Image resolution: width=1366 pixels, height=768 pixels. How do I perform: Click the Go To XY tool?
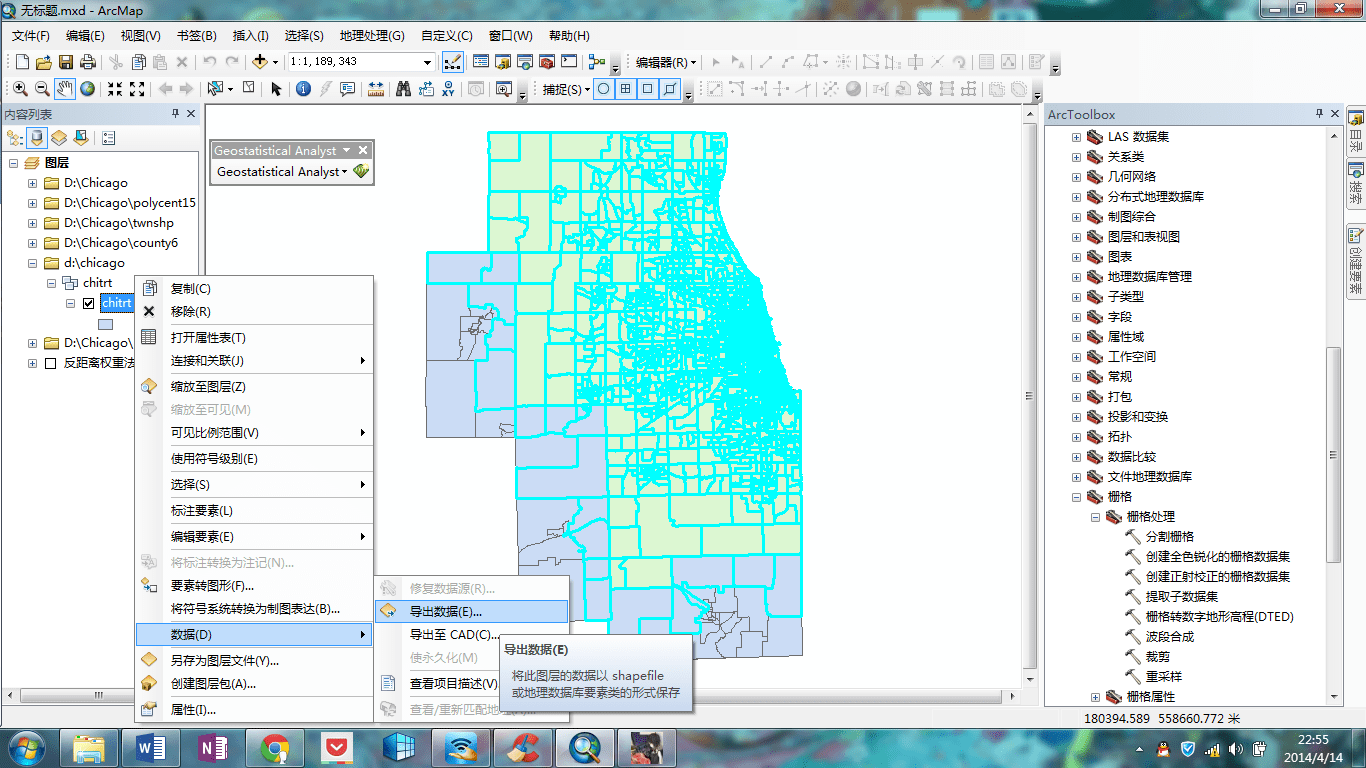pyautogui.click(x=448, y=88)
